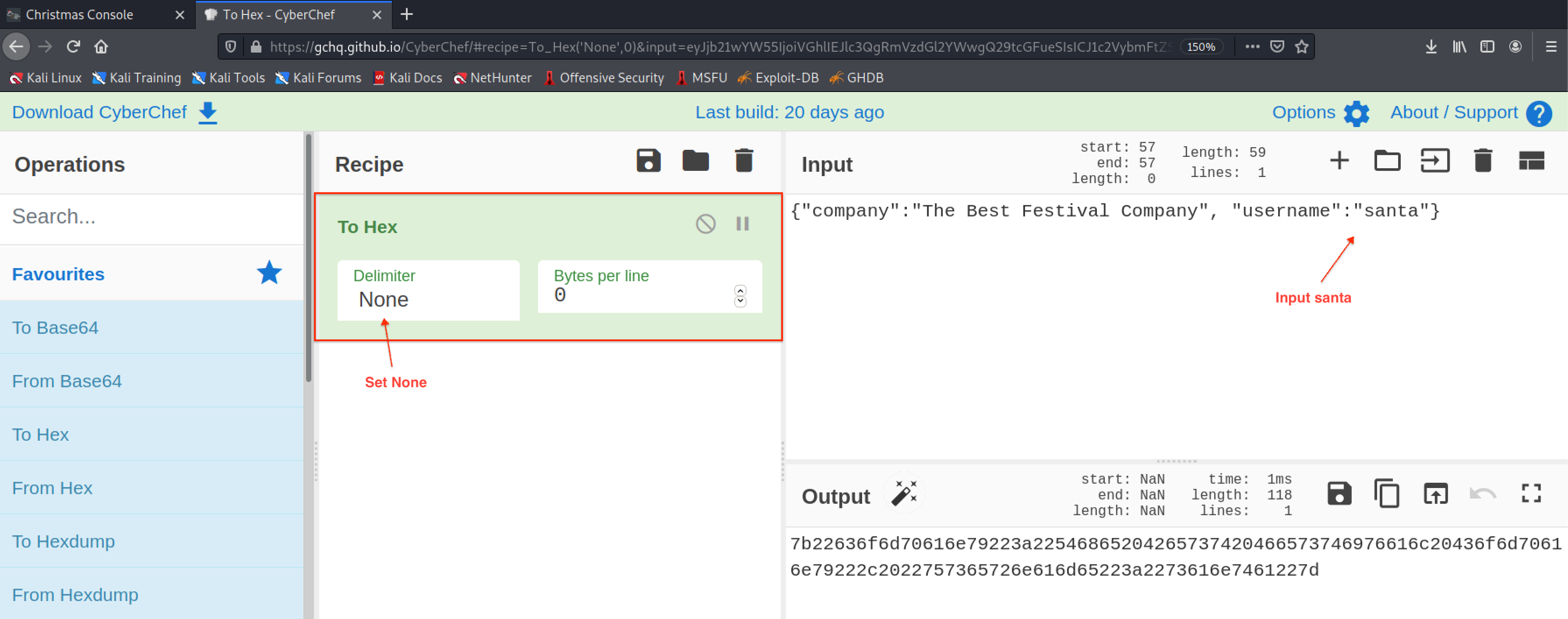Screen dimensions: 1568x619
Task: Open NetHunter bookmark
Action: click(x=493, y=78)
